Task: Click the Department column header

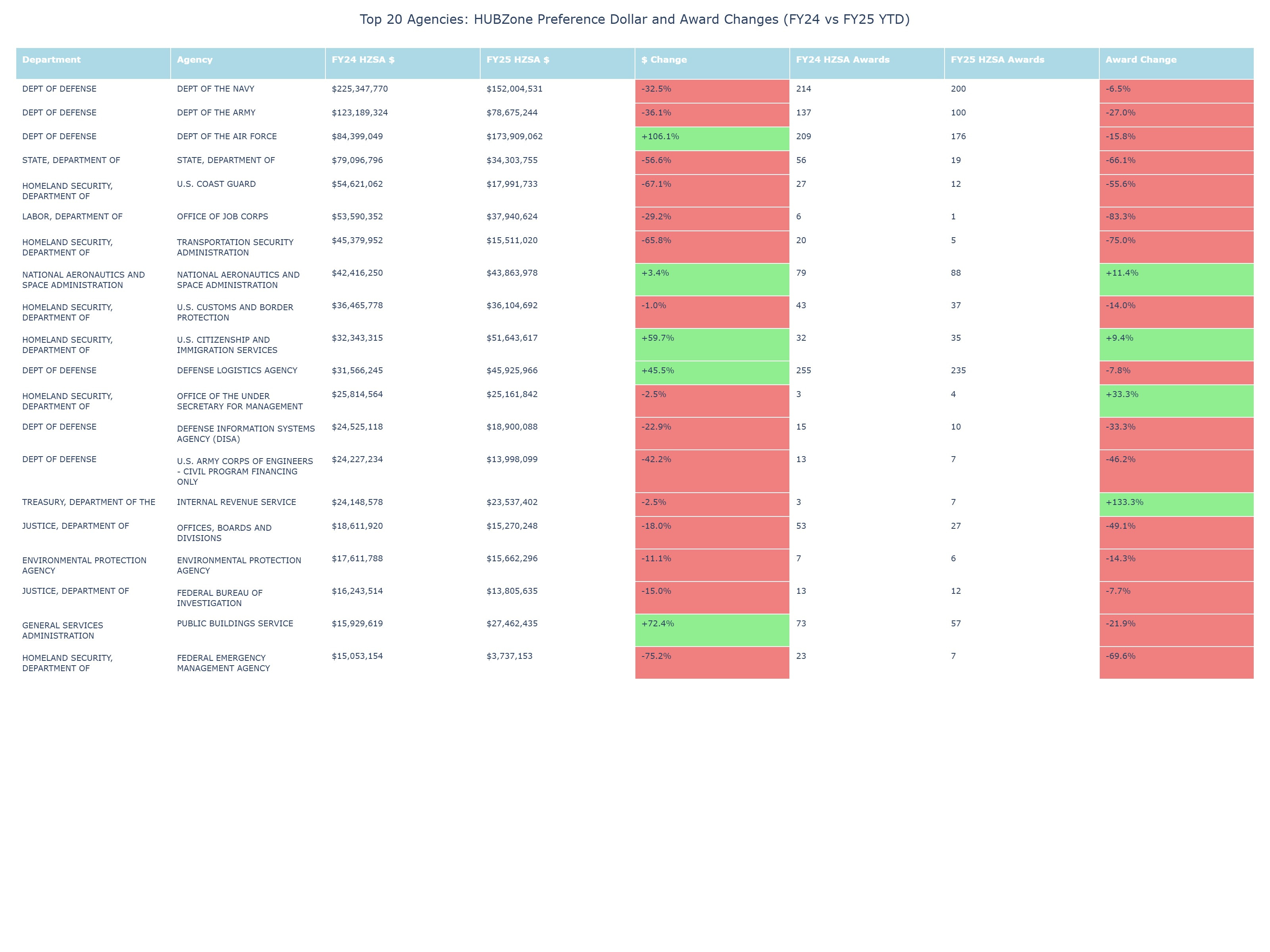Action: pyautogui.click(x=51, y=59)
